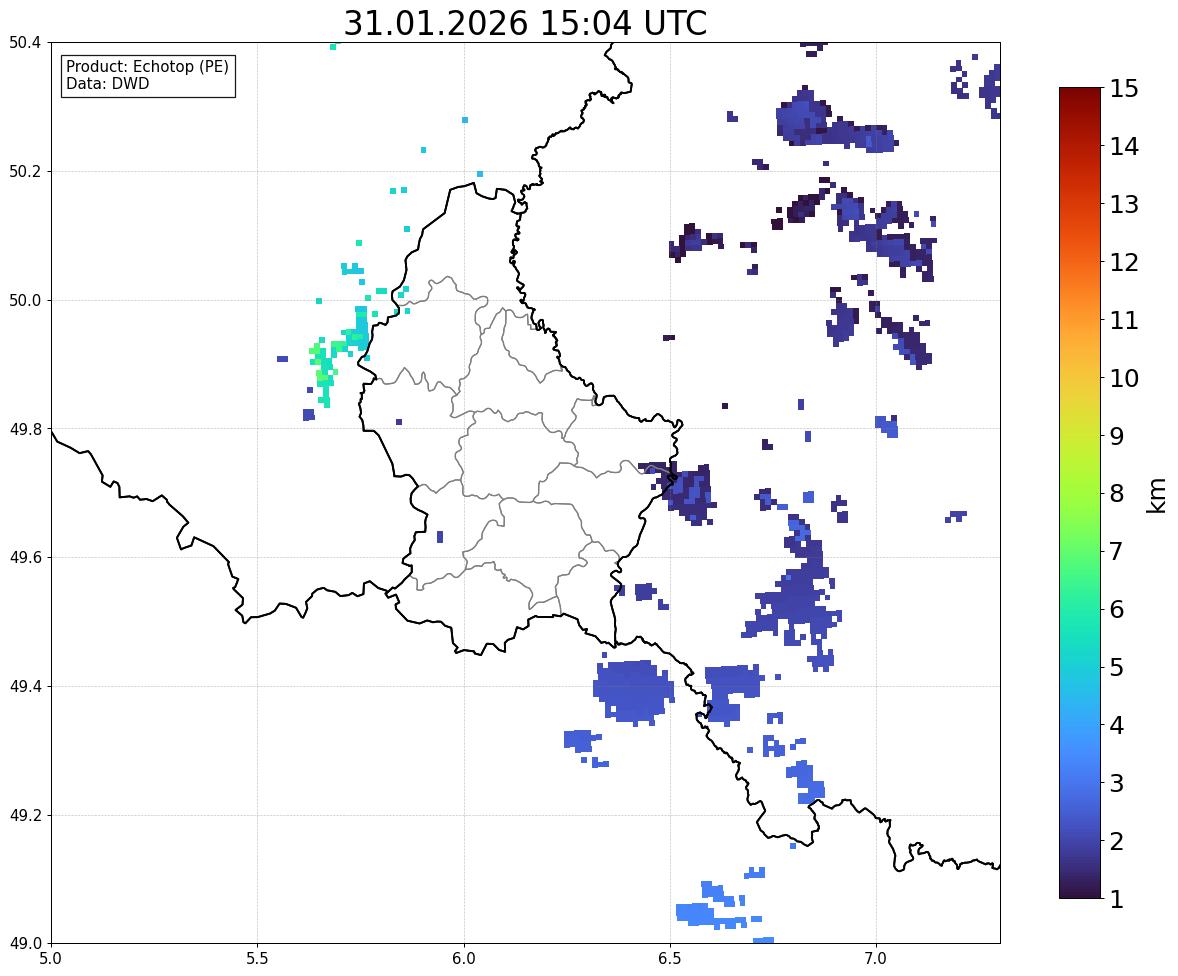Click colorbar tick label 10
Viewport: 1178px width, 976px height.
[x=1124, y=378]
